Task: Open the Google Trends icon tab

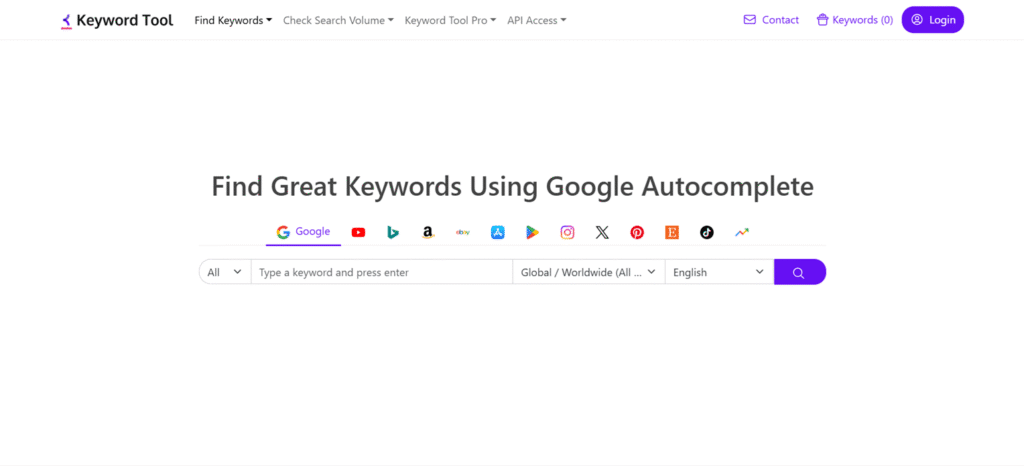Action: coord(742,232)
